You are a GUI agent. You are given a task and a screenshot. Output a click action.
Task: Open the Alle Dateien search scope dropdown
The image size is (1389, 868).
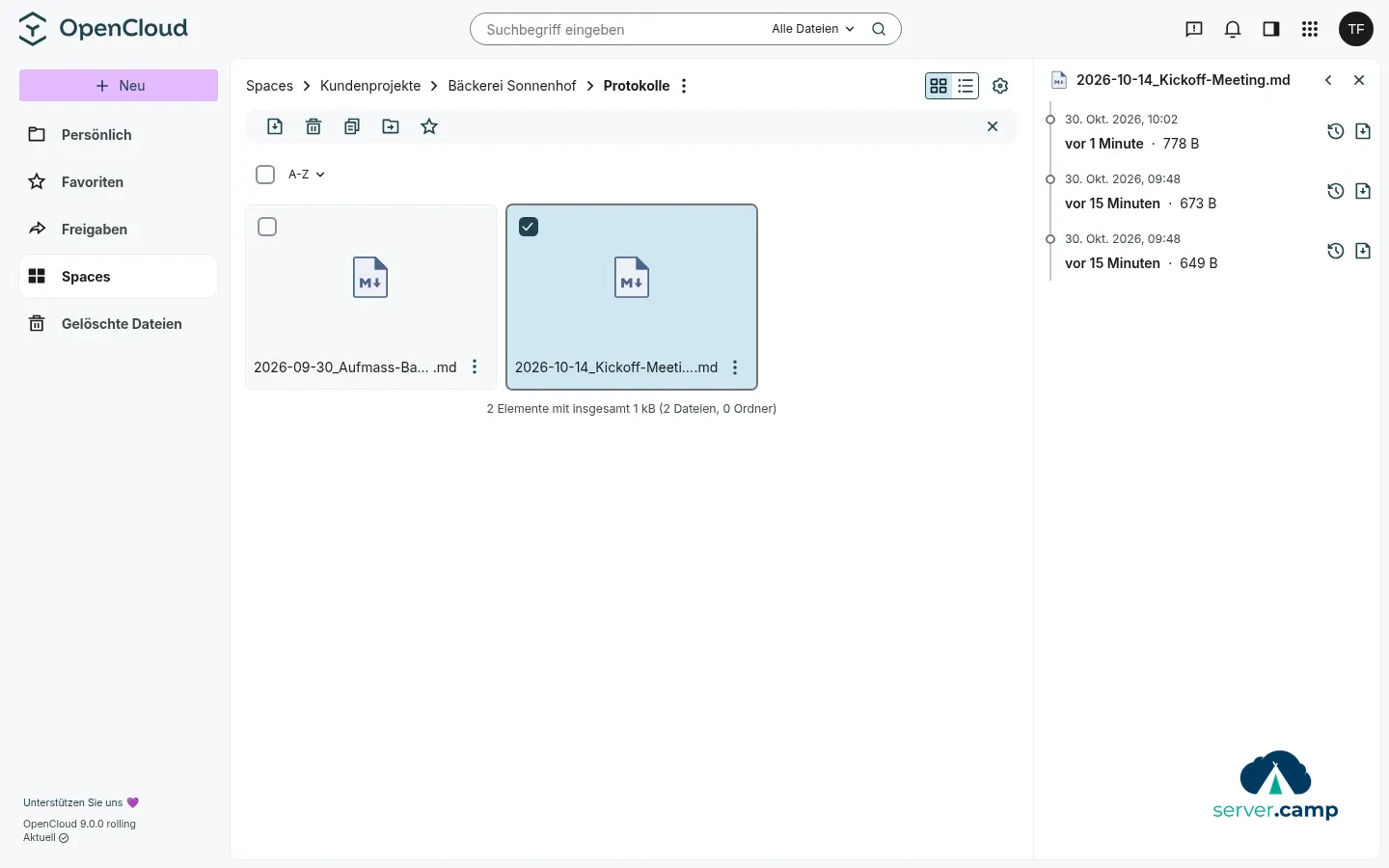[x=813, y=29]
